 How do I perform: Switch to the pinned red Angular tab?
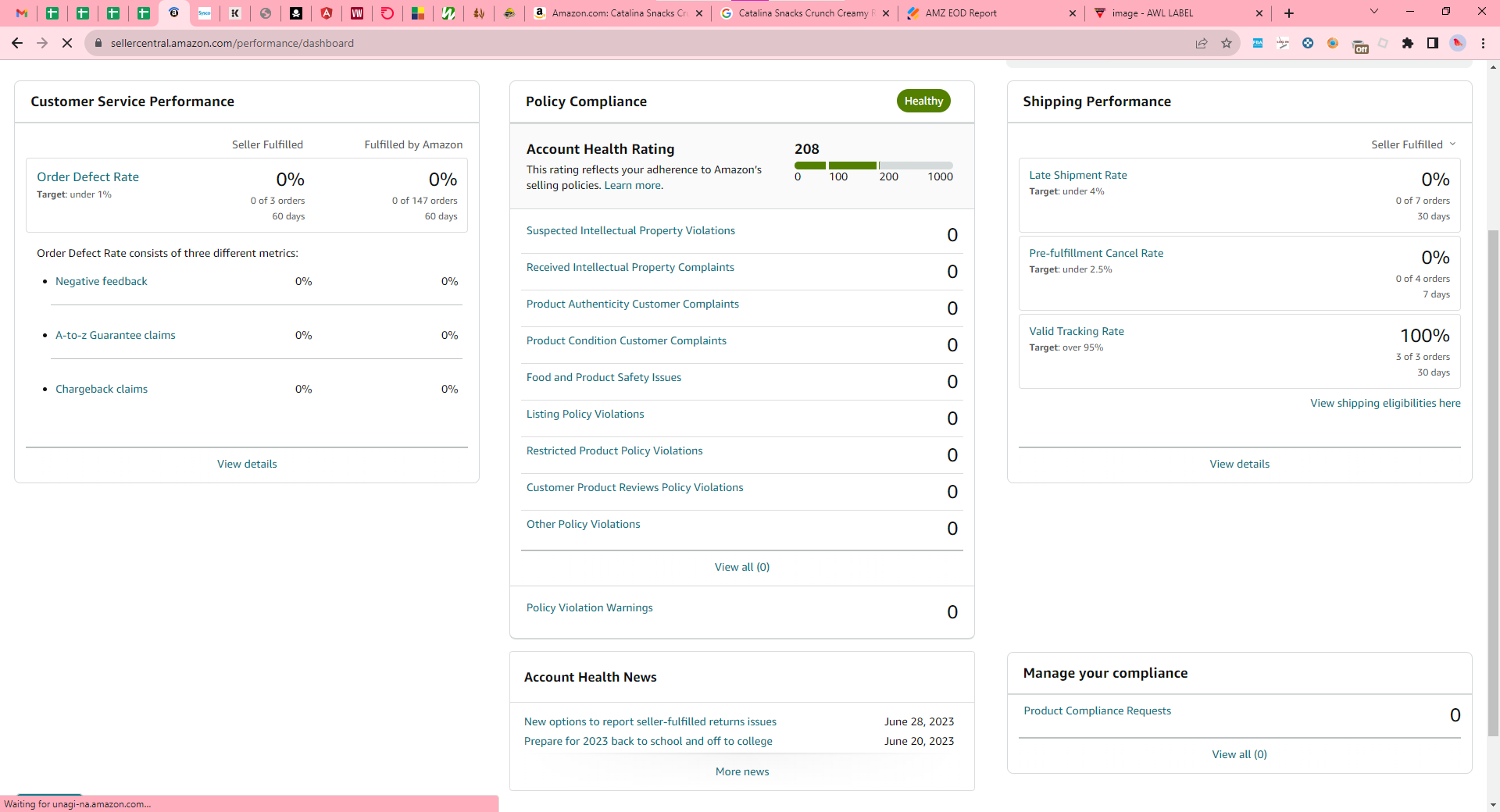(x=327, y=13)
